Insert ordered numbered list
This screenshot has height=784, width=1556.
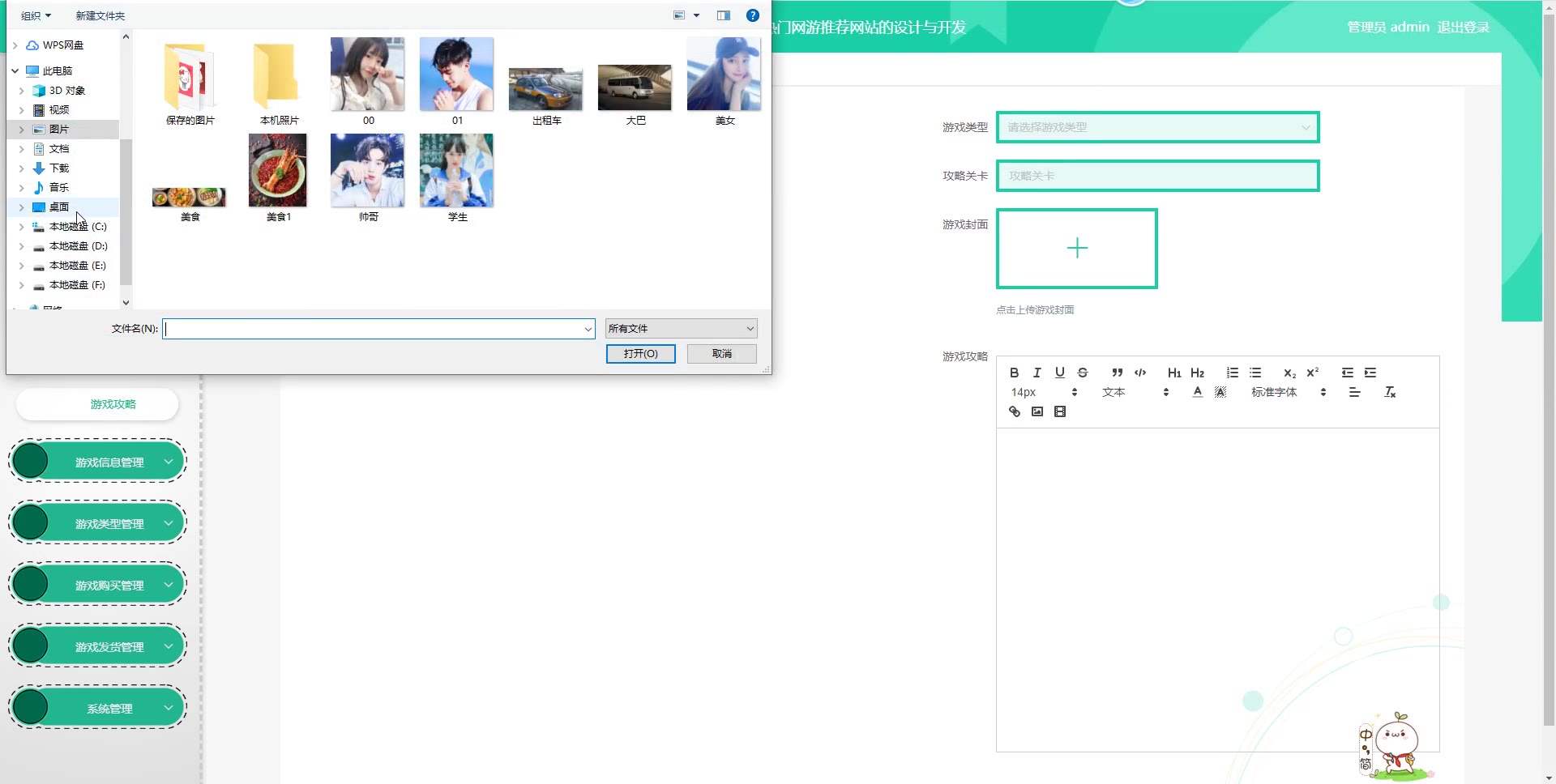pyautogui.click(x=1232, y=373)
